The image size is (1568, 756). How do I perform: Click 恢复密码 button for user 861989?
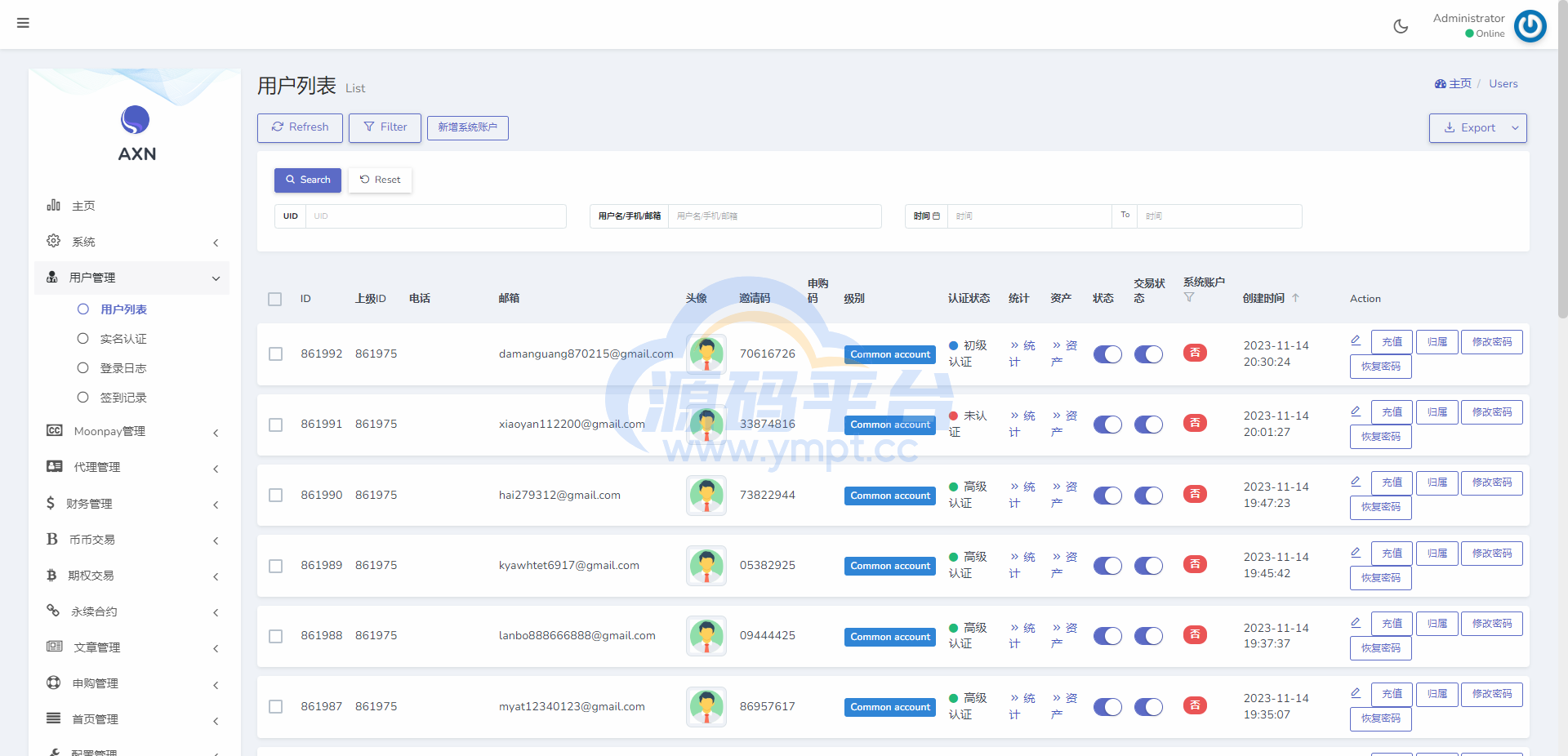[1381, 578]
